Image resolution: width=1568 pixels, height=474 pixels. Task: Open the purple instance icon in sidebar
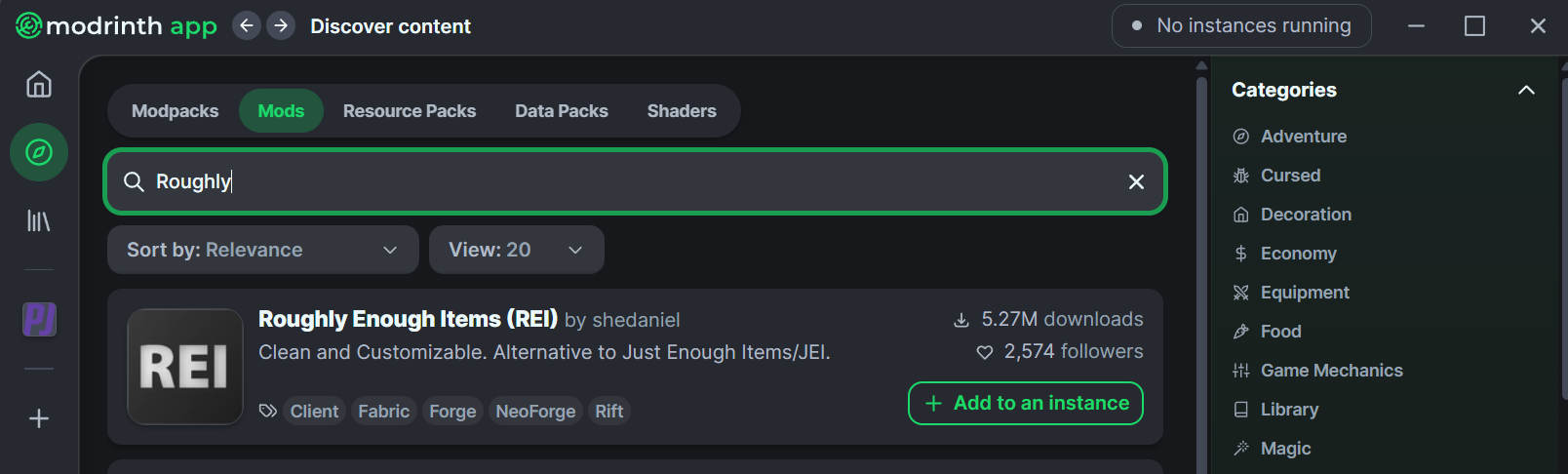(x=39, y=319)
